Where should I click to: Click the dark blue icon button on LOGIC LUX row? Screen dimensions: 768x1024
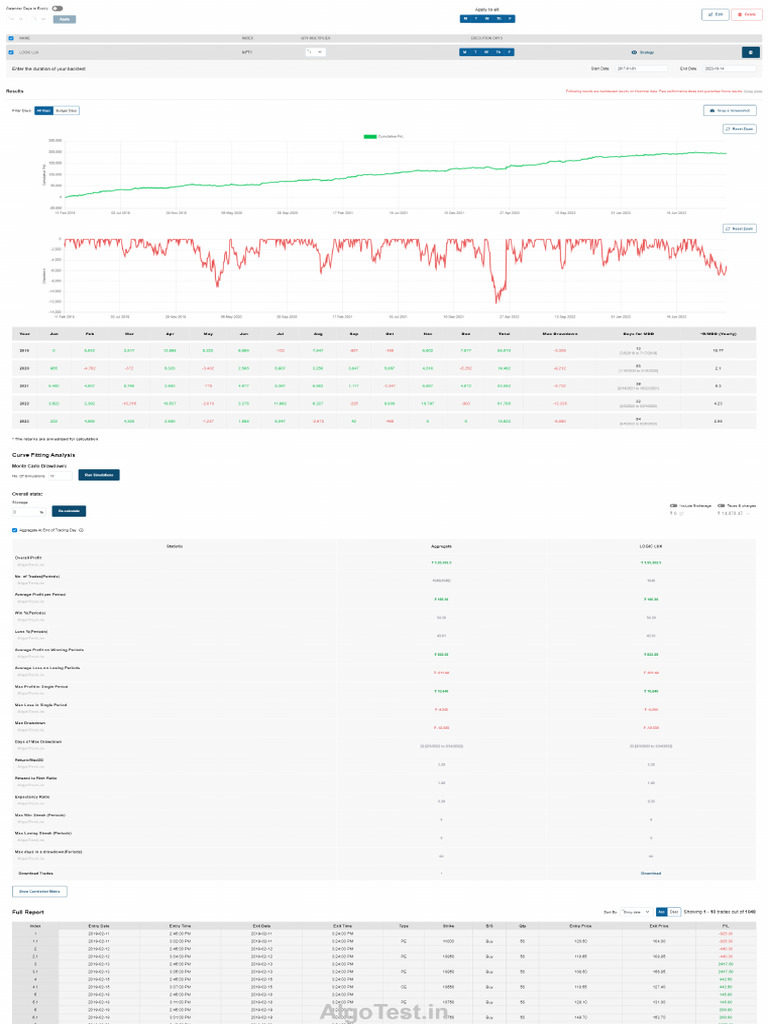pyautogui.click(x=750, y=52)
